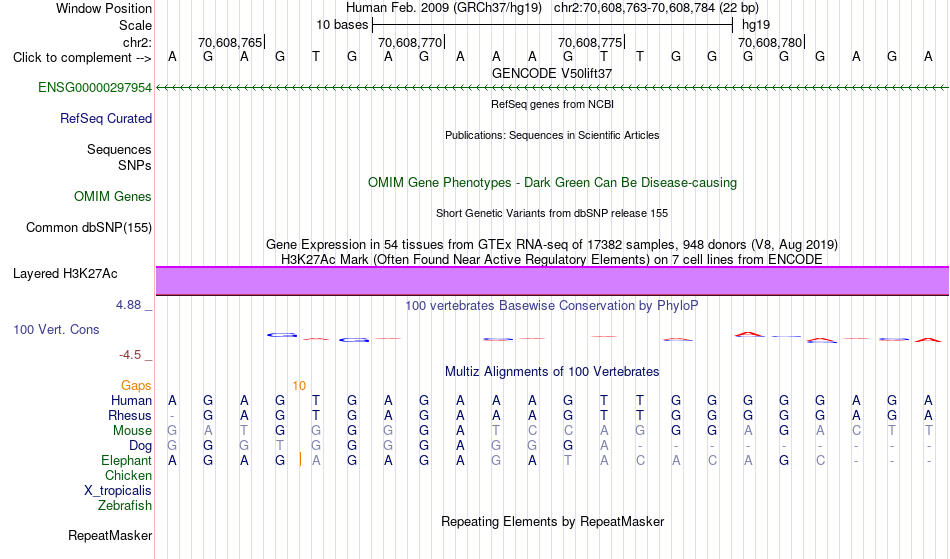Click the Chicken species label
This screenshot has height=559, width=950.
128,475
